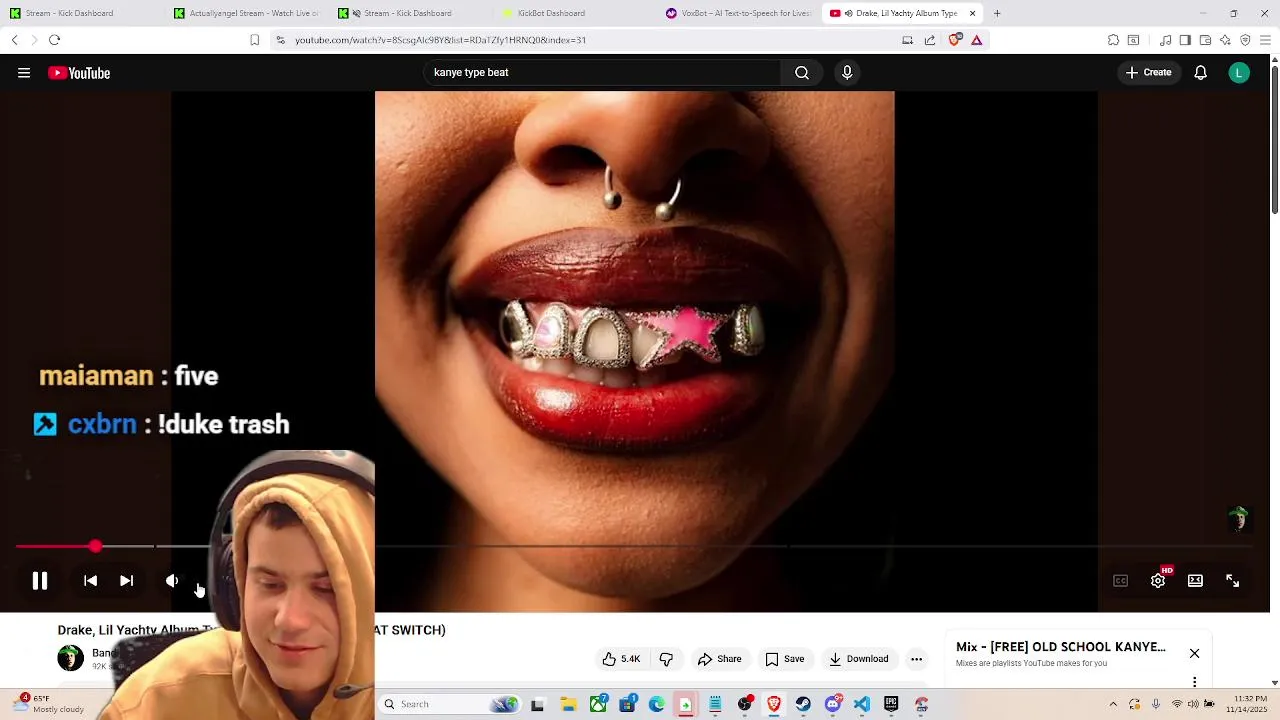Switch to theater mode
This screenshot has height=720, width=1280.
[x=1195, y=581]
